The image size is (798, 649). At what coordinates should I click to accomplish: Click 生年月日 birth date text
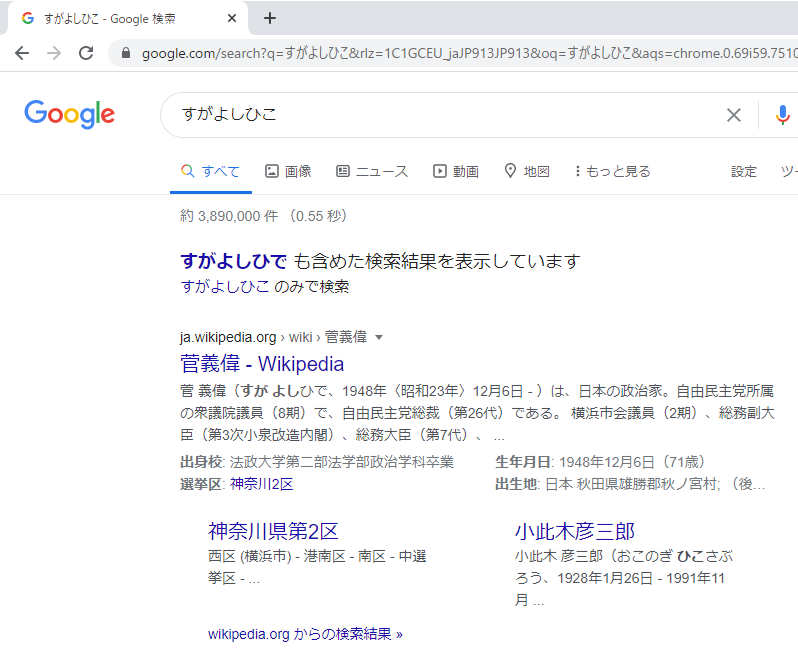tap(600, 462)
